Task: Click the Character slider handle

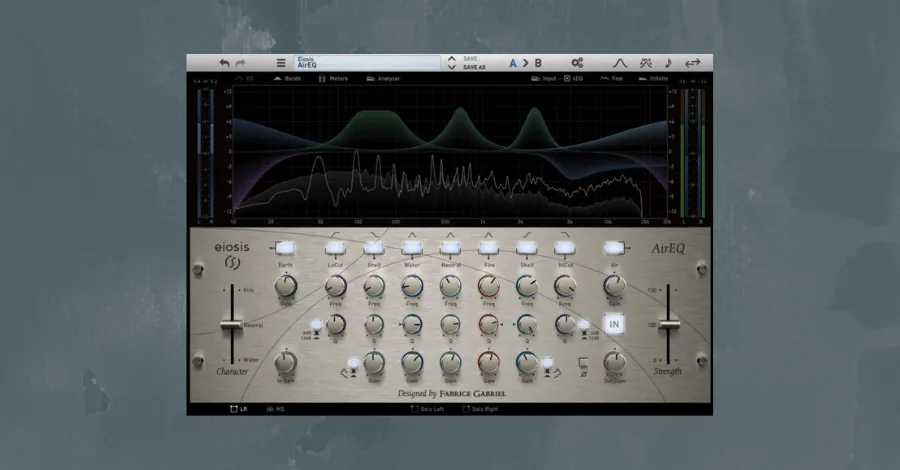Action: [231, 325]
